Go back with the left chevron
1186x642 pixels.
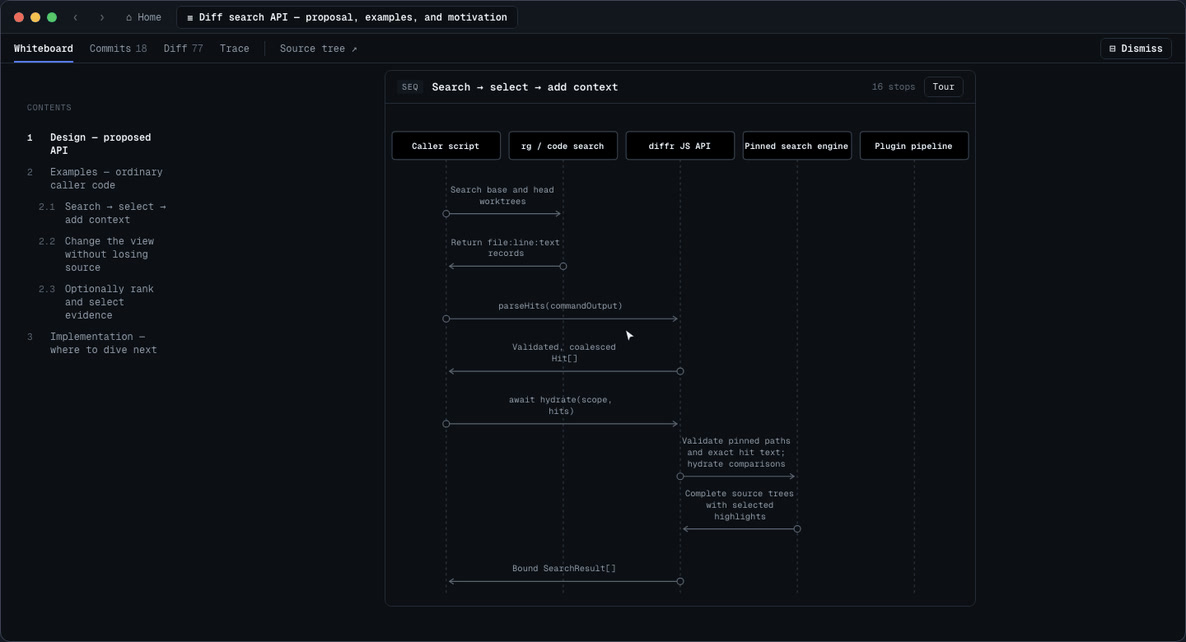pyautogui.click(x=76, y=17)
